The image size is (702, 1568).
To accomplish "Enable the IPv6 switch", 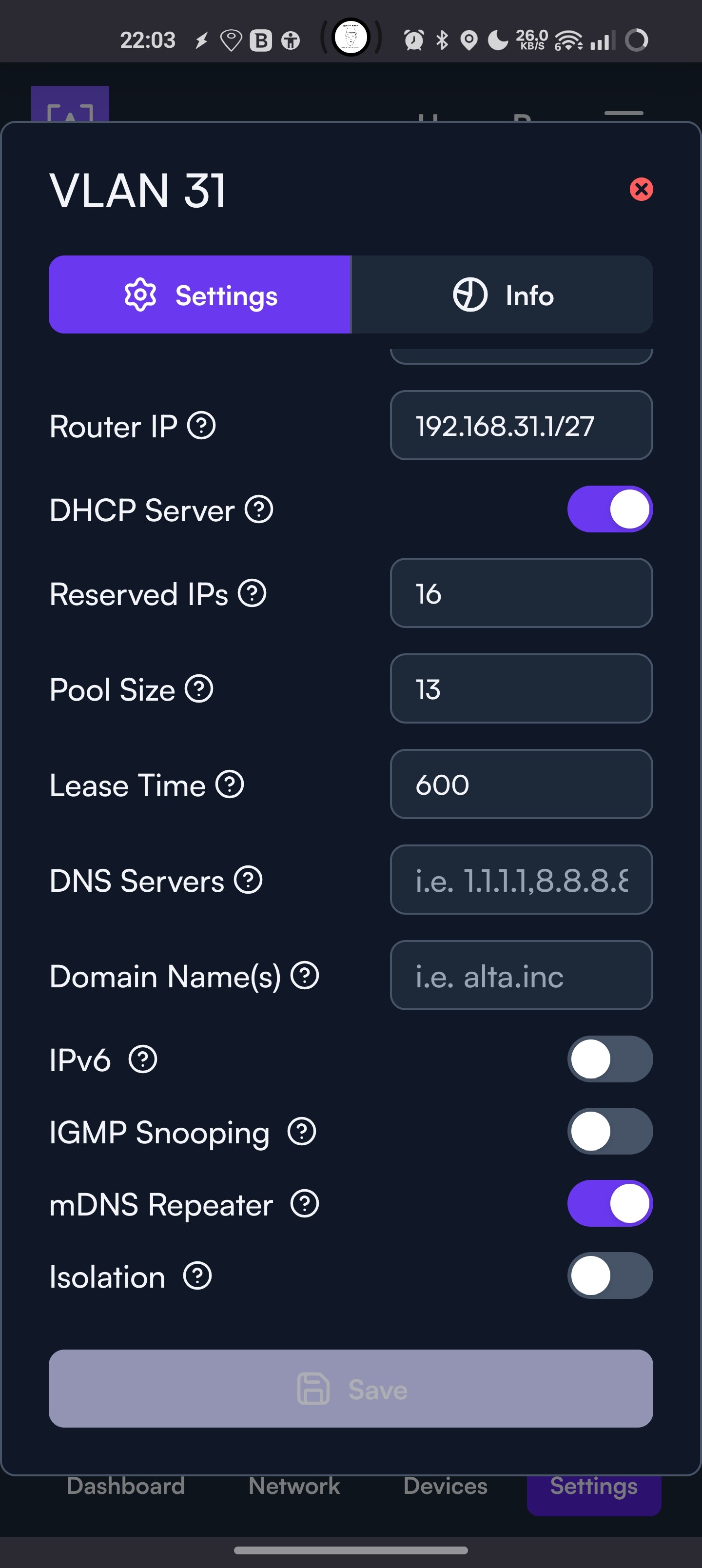I will click(x=609, y=1059).
